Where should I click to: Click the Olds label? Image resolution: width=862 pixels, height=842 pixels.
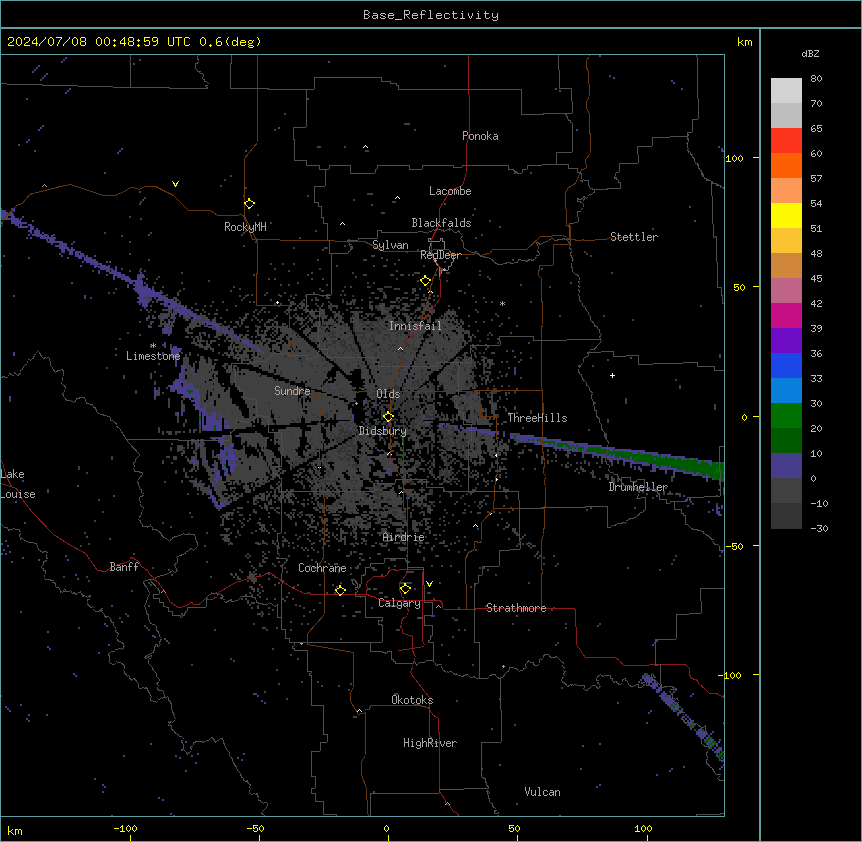click(388, 394)
